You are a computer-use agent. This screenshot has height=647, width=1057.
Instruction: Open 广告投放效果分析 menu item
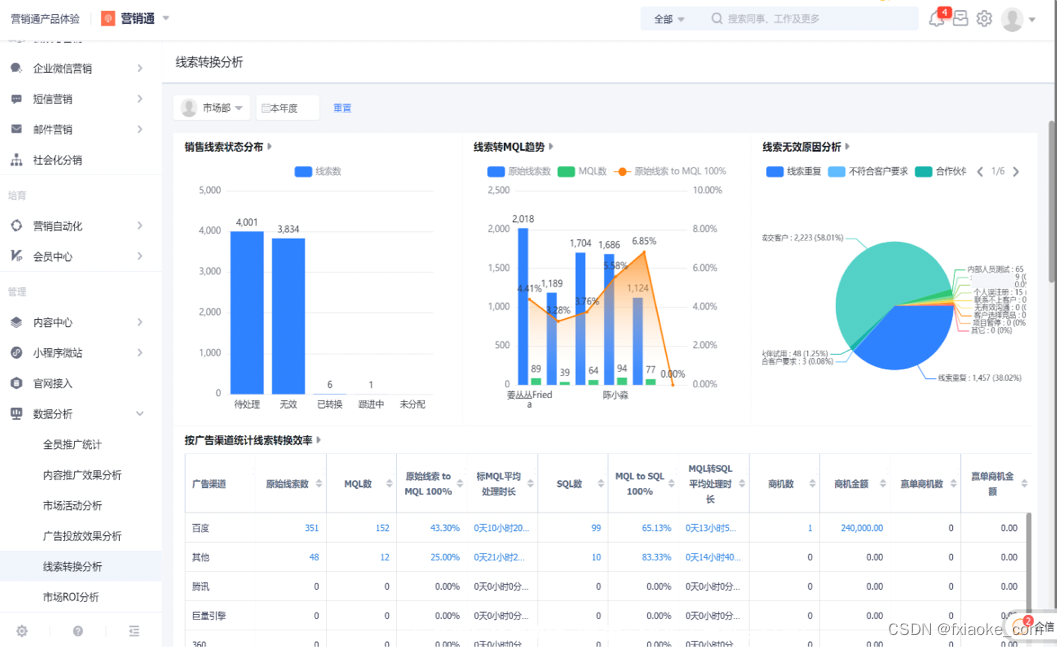[x=82, y=536]
